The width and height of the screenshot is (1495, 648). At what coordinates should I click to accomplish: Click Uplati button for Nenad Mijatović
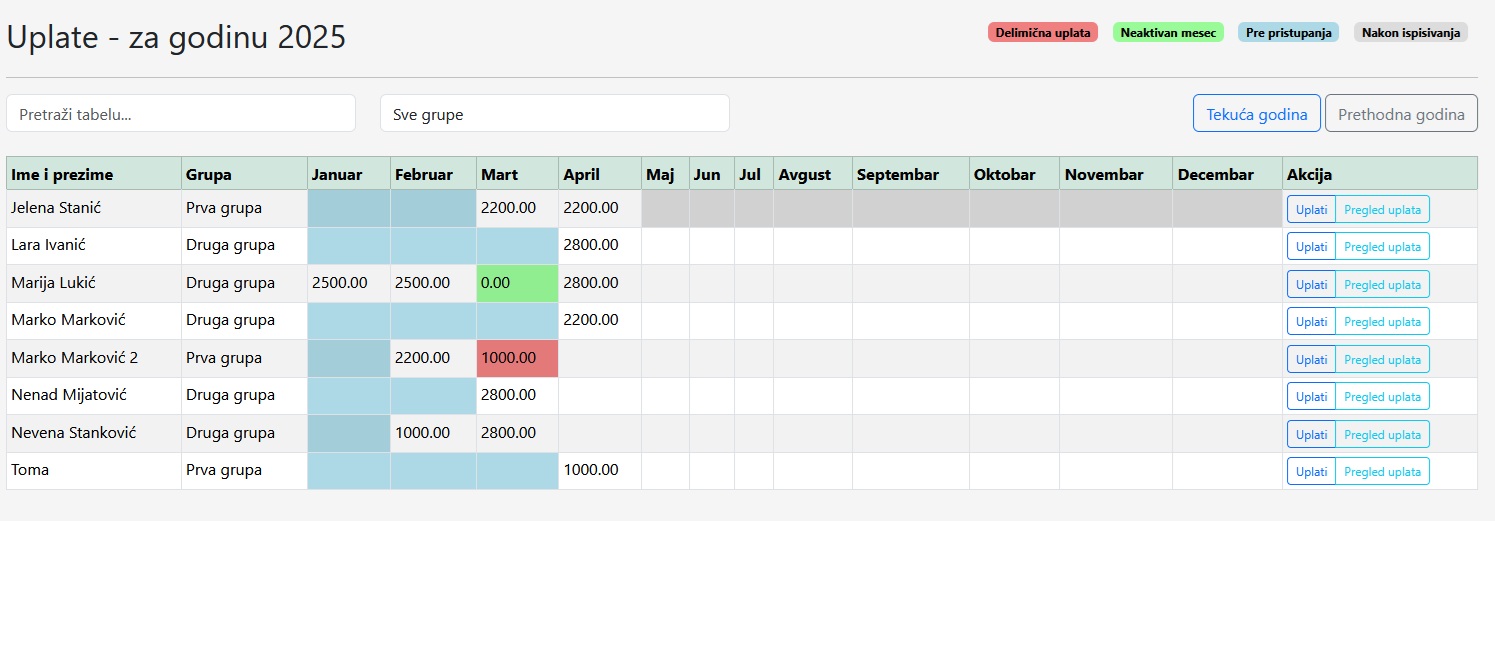coord(1311,396)
